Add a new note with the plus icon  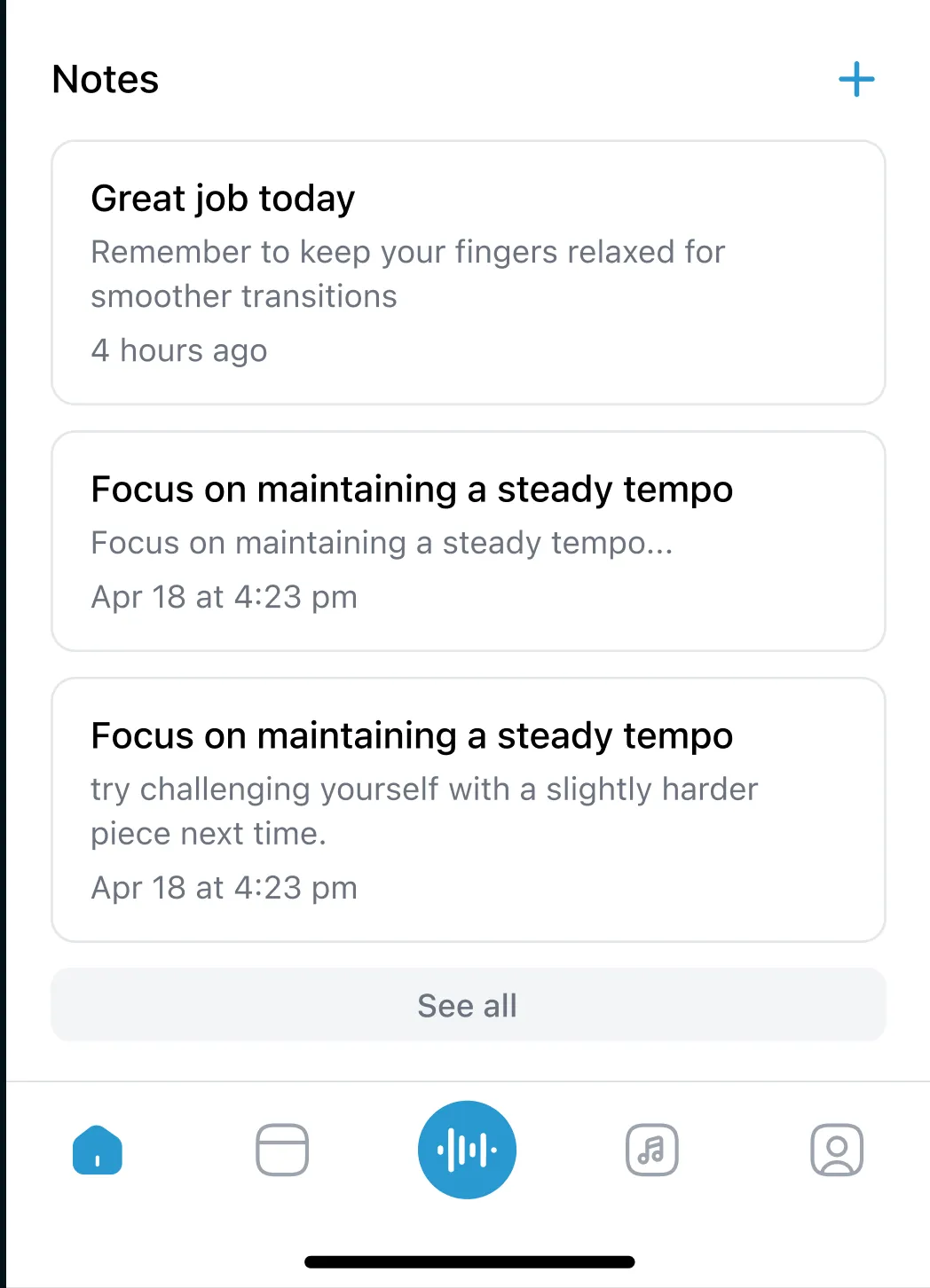[856, 80]
